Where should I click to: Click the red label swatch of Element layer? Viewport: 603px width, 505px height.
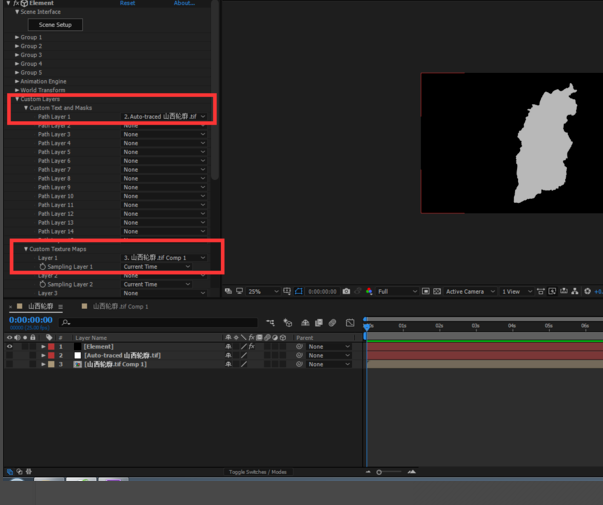pyautogui.click(x=51, y=347)
